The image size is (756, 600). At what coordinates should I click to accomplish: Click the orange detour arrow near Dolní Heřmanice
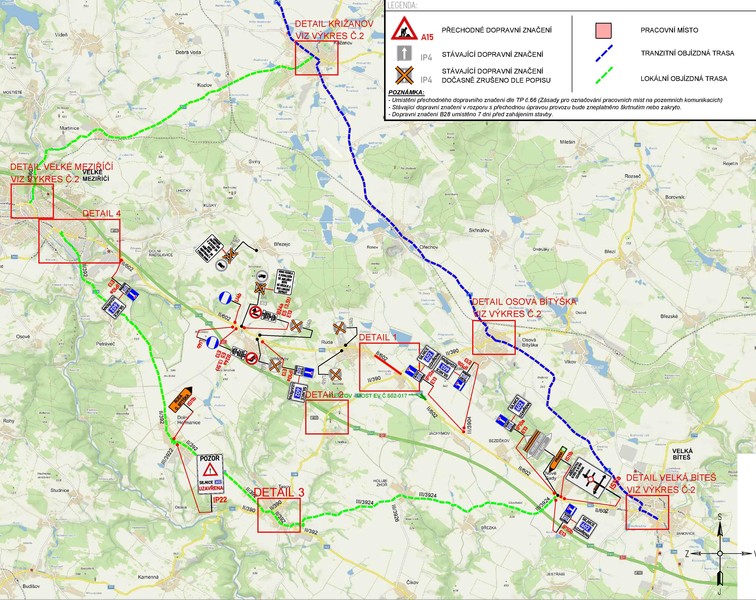point(182,400)
